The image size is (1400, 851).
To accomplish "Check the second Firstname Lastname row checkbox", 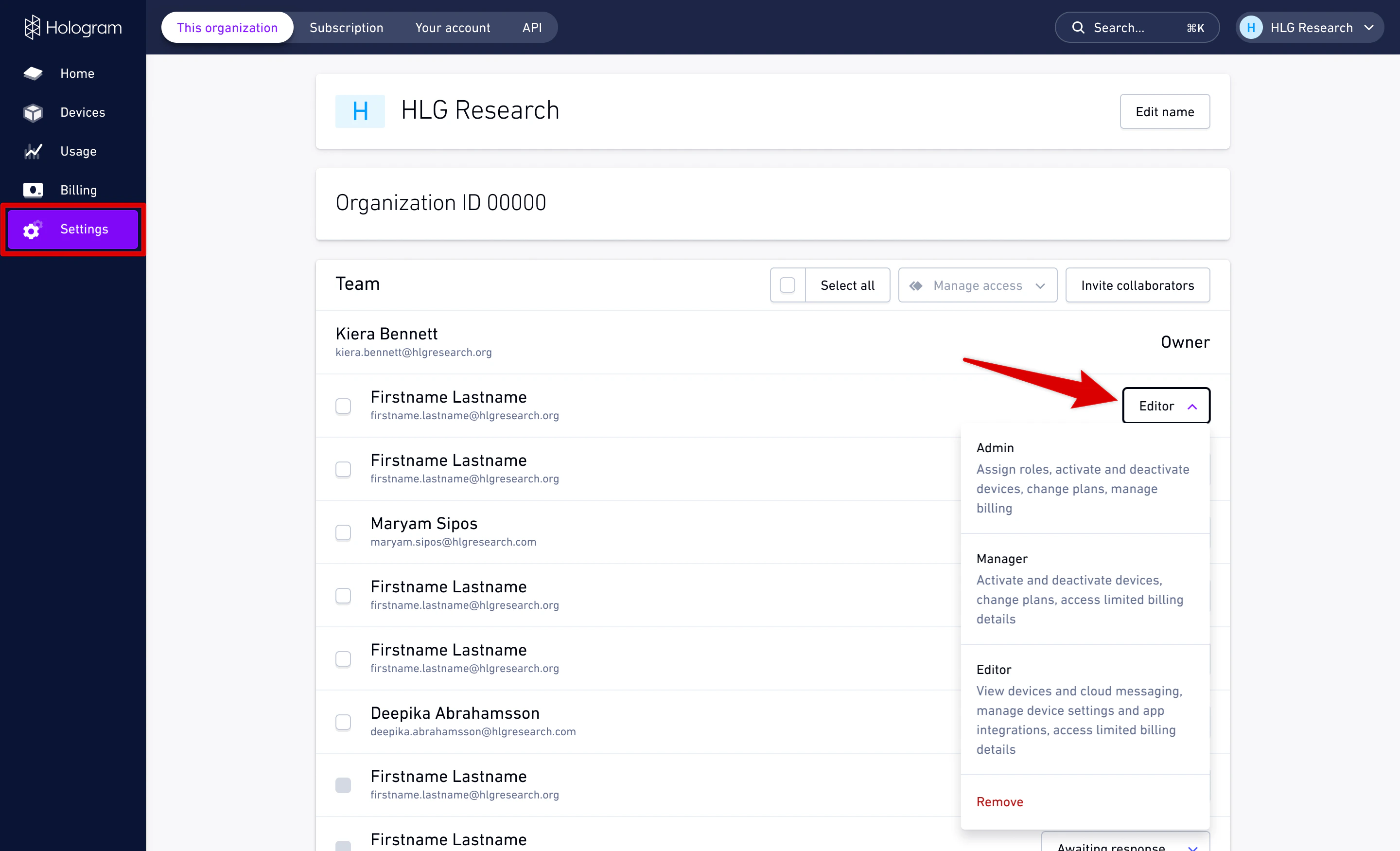I will pyautogui.click(x=343, y=469).
